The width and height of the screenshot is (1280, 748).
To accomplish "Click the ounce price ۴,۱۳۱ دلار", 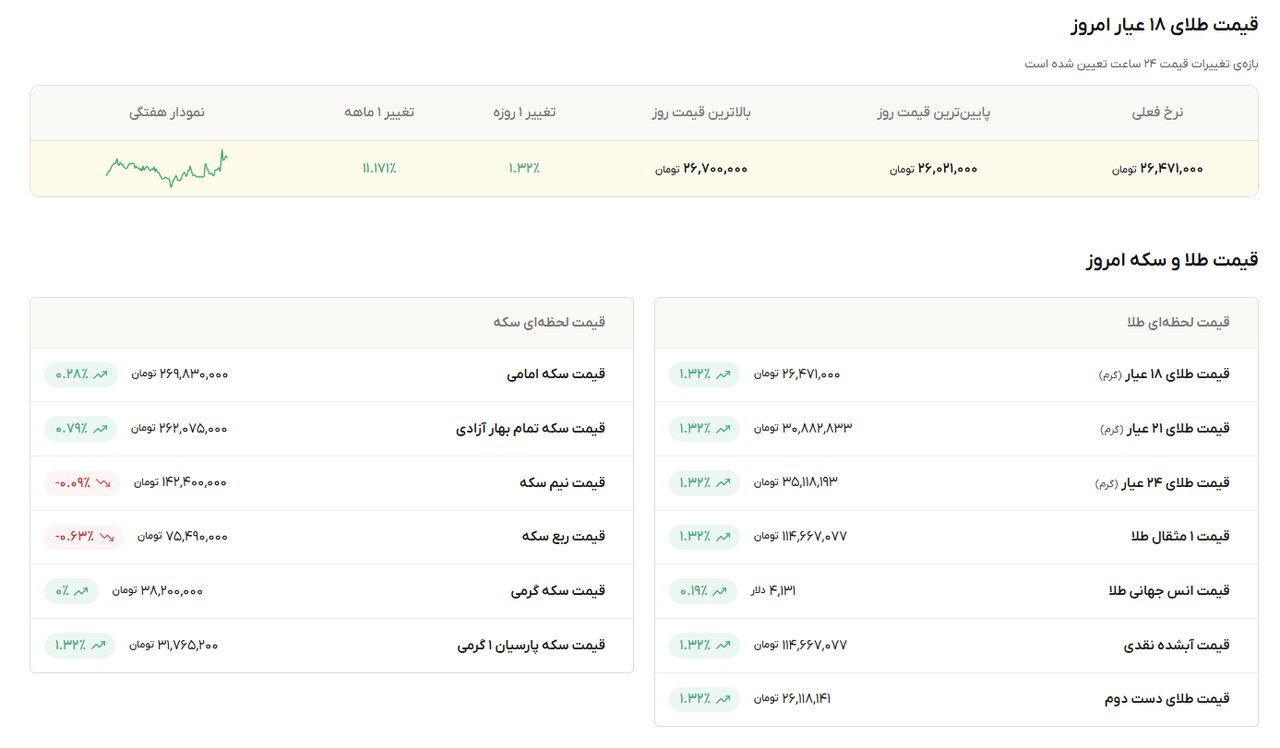I will [x=773, y=590].
